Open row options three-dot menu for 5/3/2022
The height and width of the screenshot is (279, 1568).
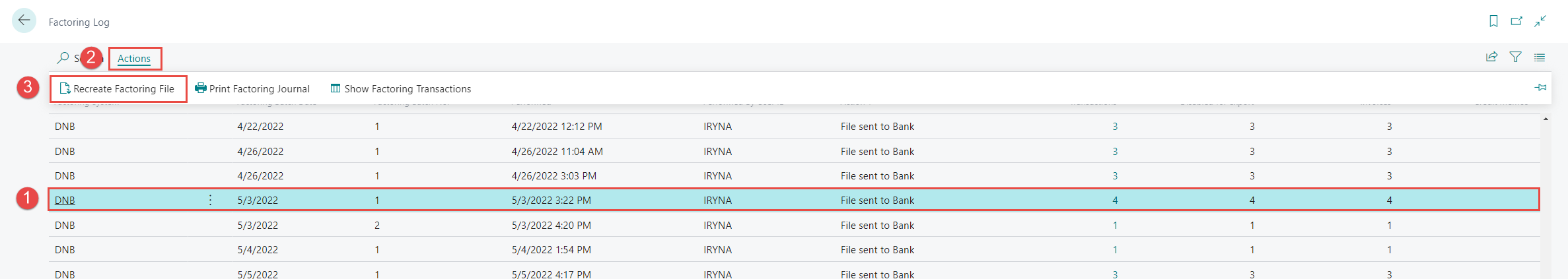[210, 200]
